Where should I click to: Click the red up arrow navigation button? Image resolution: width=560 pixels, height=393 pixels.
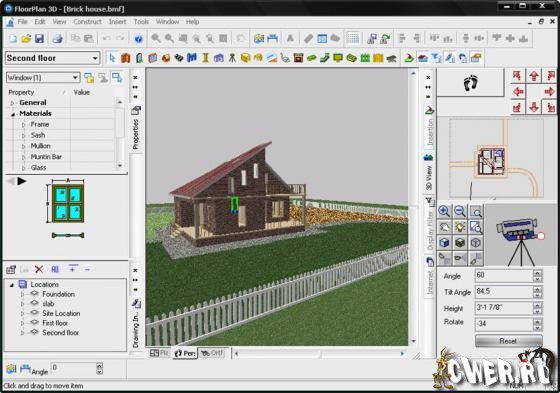point(534,76)
